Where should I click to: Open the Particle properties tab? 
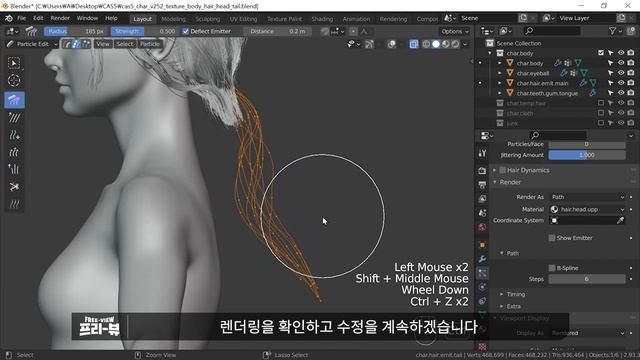[x=482, y=273]
